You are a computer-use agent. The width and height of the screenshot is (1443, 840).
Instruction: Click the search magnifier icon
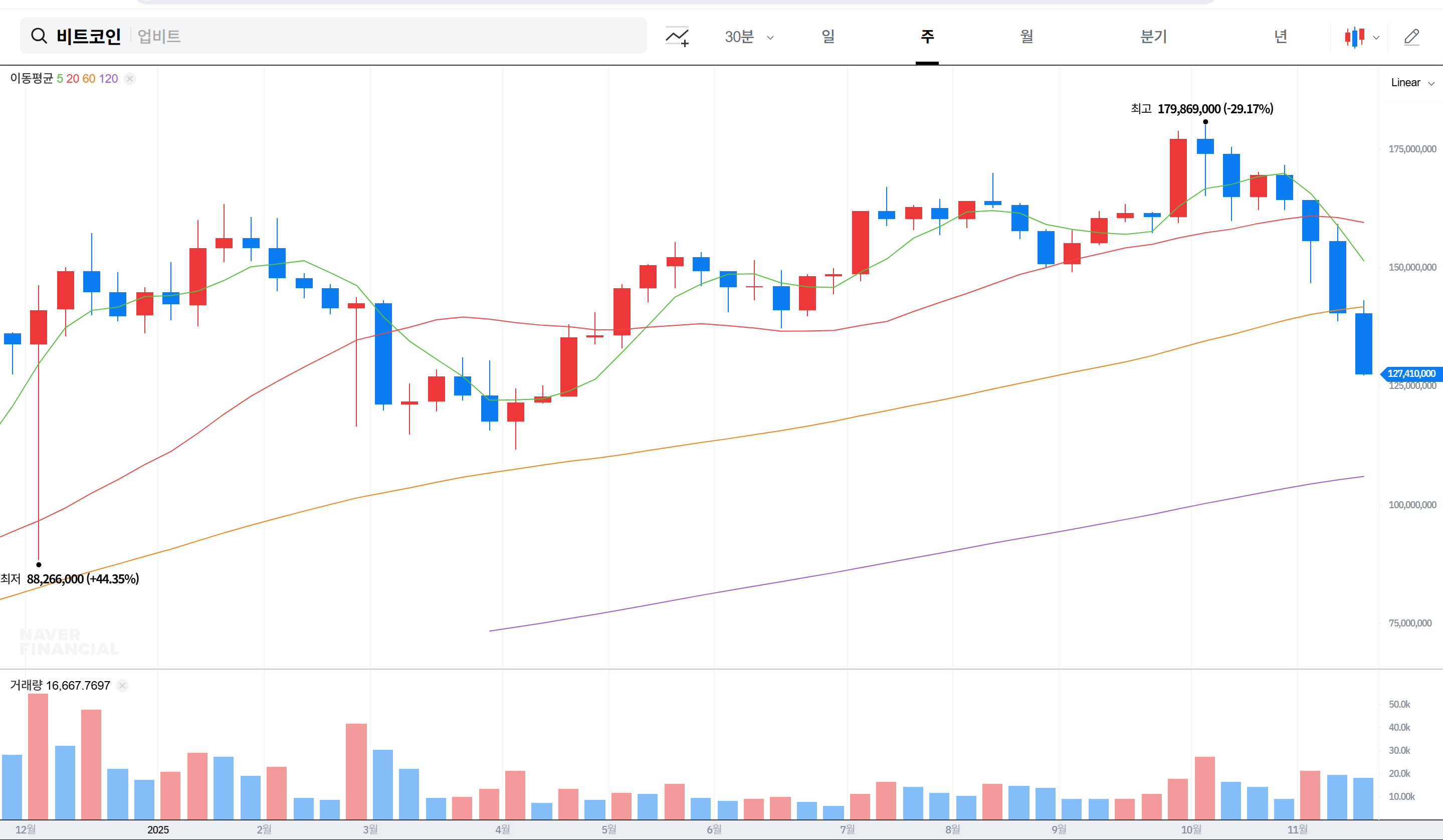(x=39, y=36)
